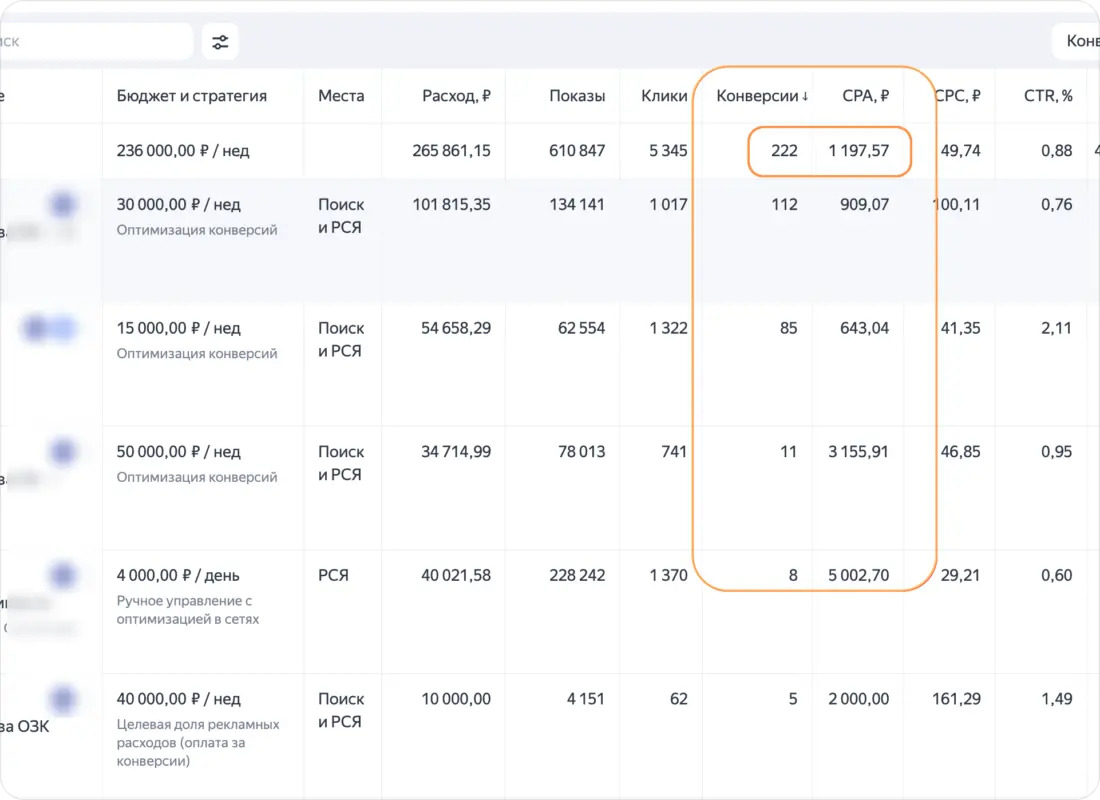Click the total conversions value 222
The height and width of the screenshot is (800, 1100).
[784, 151]
